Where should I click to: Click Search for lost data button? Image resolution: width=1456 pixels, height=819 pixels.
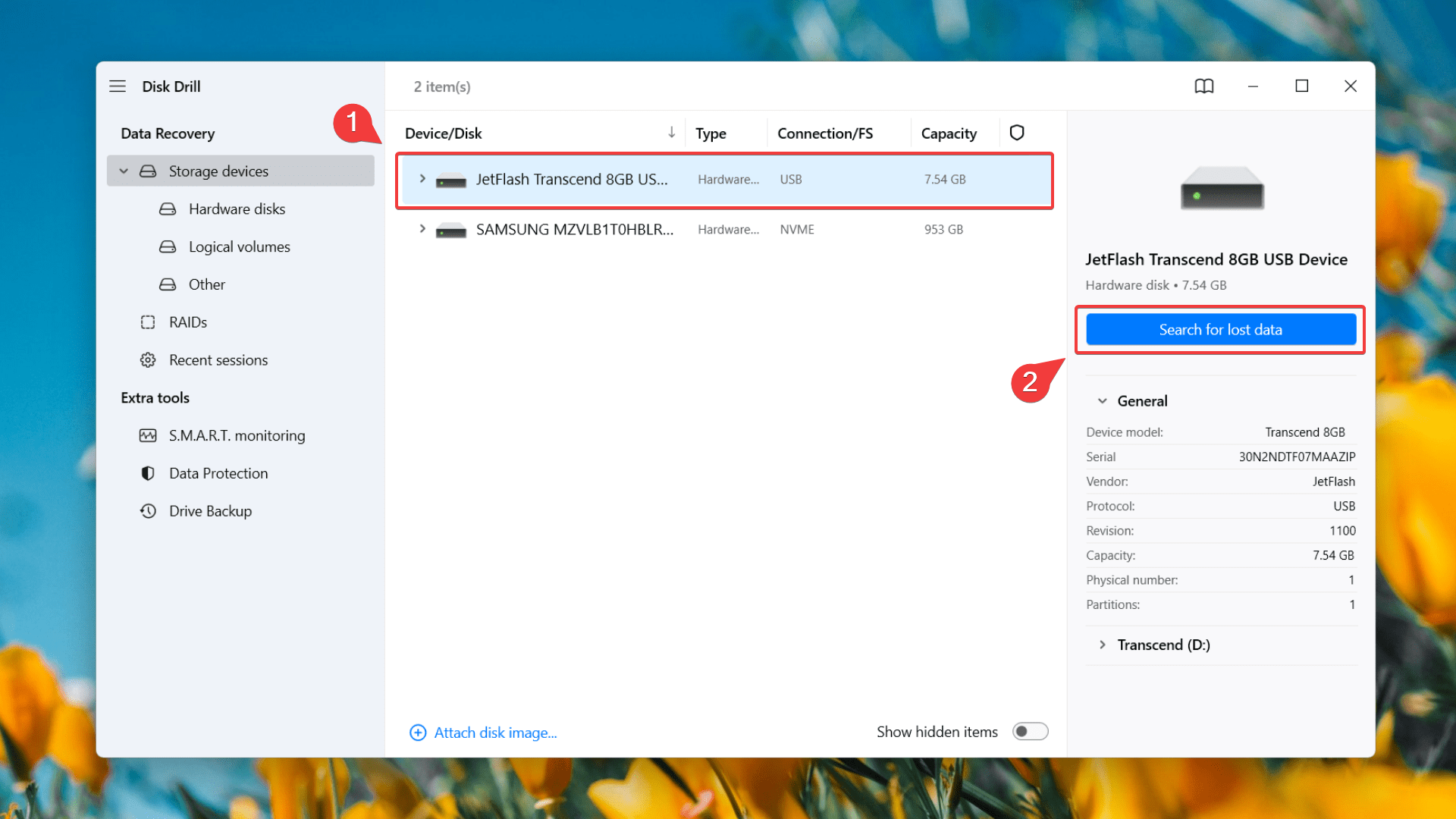(1221, 329)
